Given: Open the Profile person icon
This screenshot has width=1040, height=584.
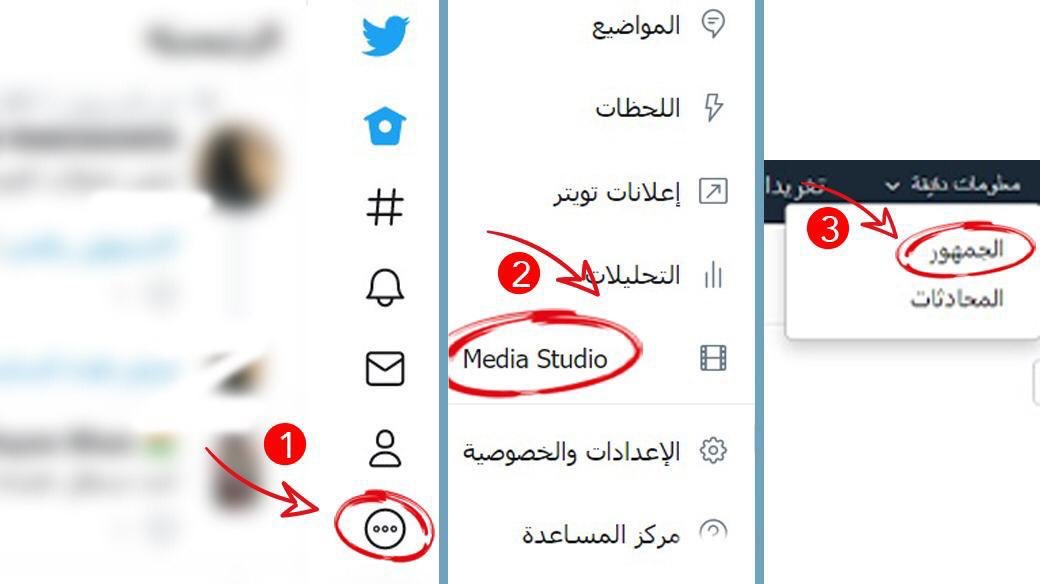Looking at the screenshot, I should 385,449.
